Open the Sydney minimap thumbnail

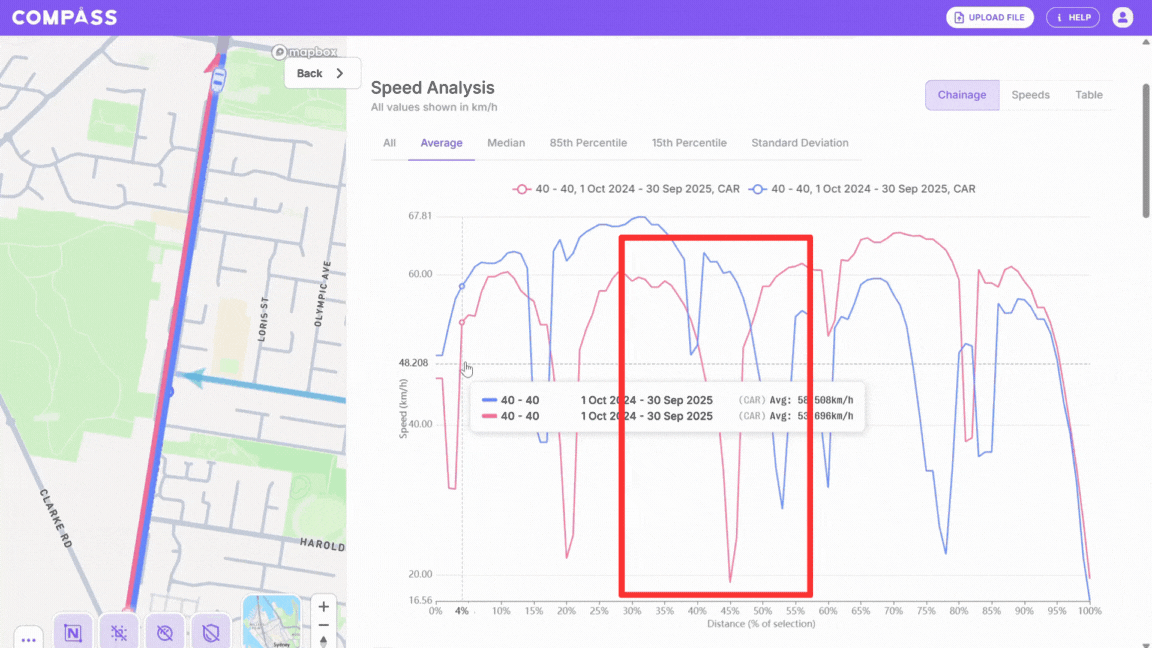point(271,622)
